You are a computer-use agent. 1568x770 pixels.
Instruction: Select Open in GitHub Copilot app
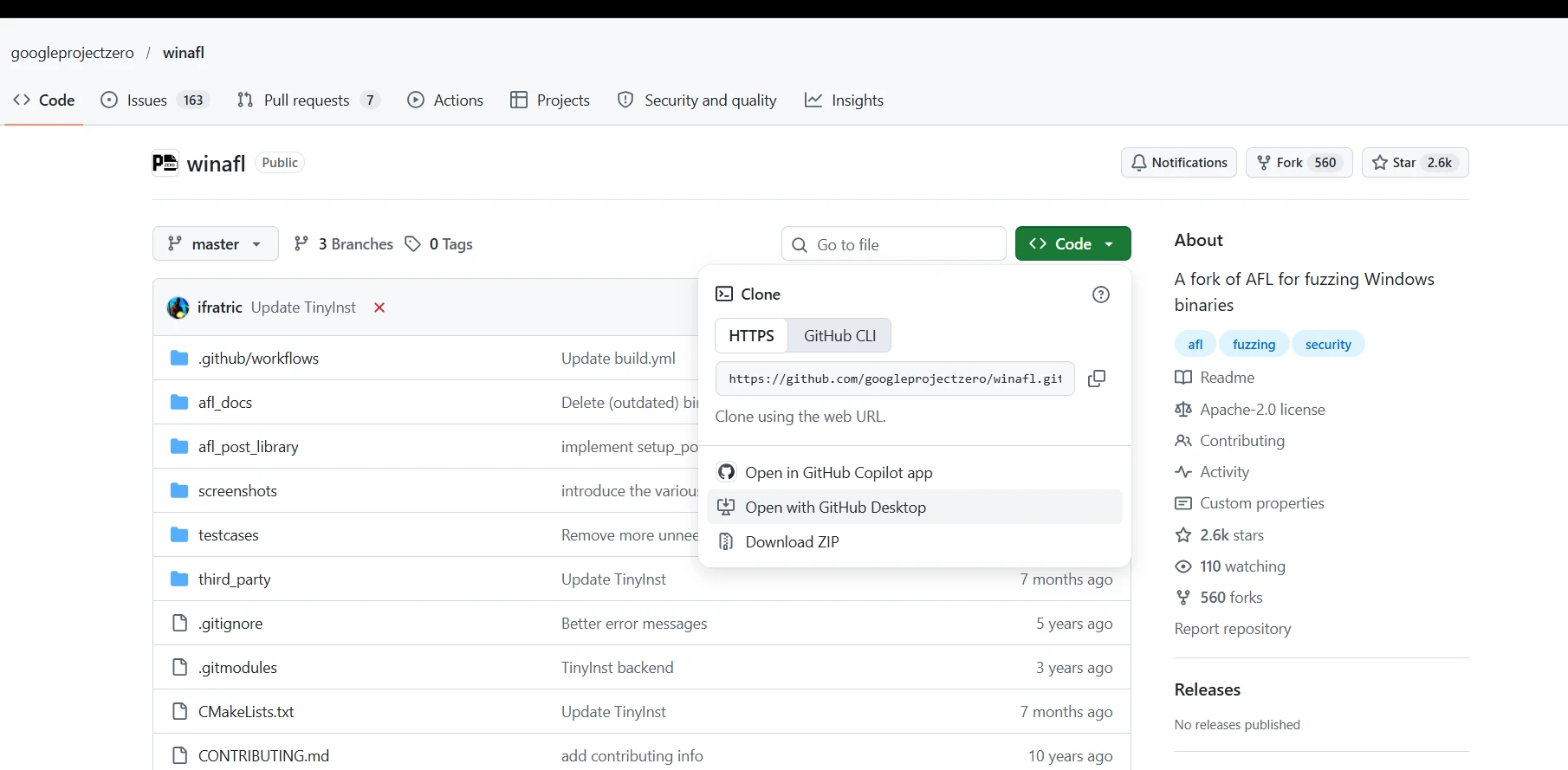click(x=915, y=472)
